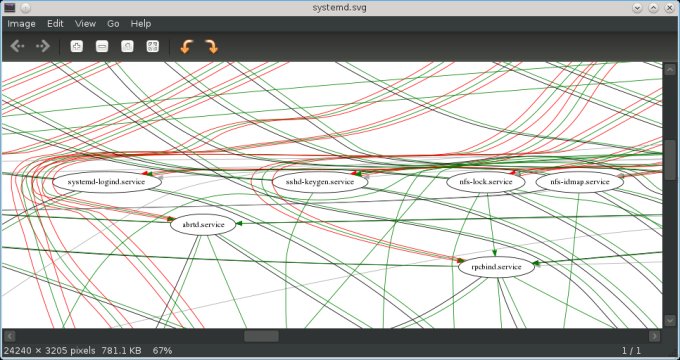Fit image to window
Screen dimensions: 680x360
[153, 46]
